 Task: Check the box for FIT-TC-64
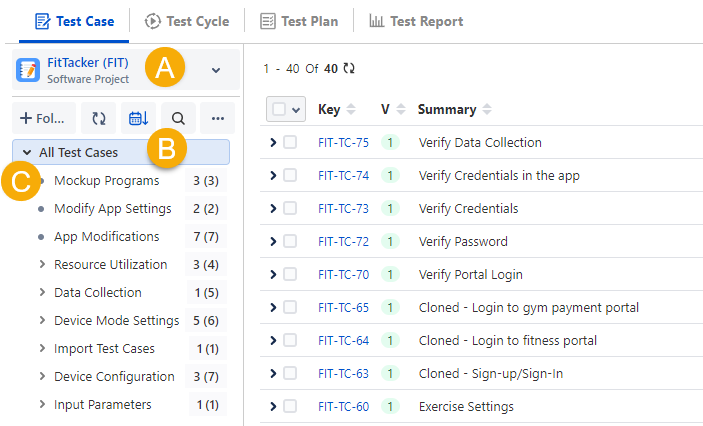click(290, 340)
